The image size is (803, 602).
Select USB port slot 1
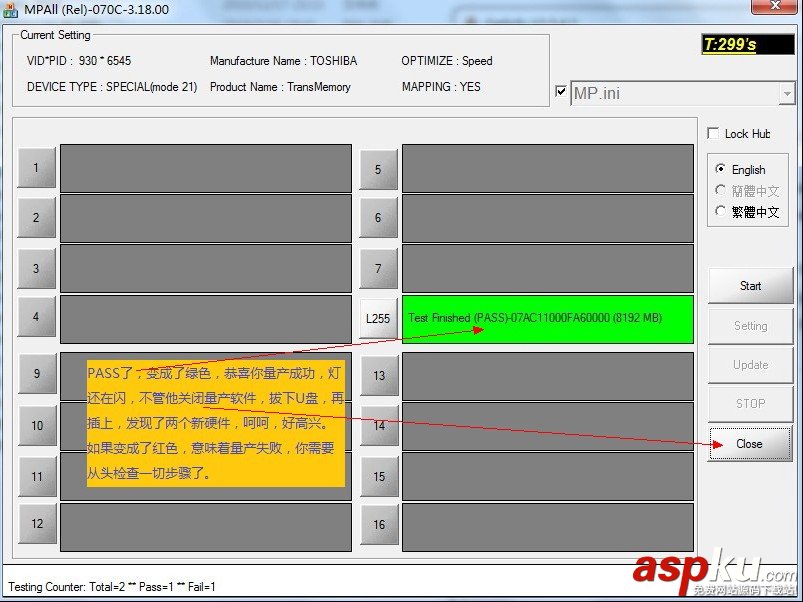pyautogui.click(x=36, y=168)
